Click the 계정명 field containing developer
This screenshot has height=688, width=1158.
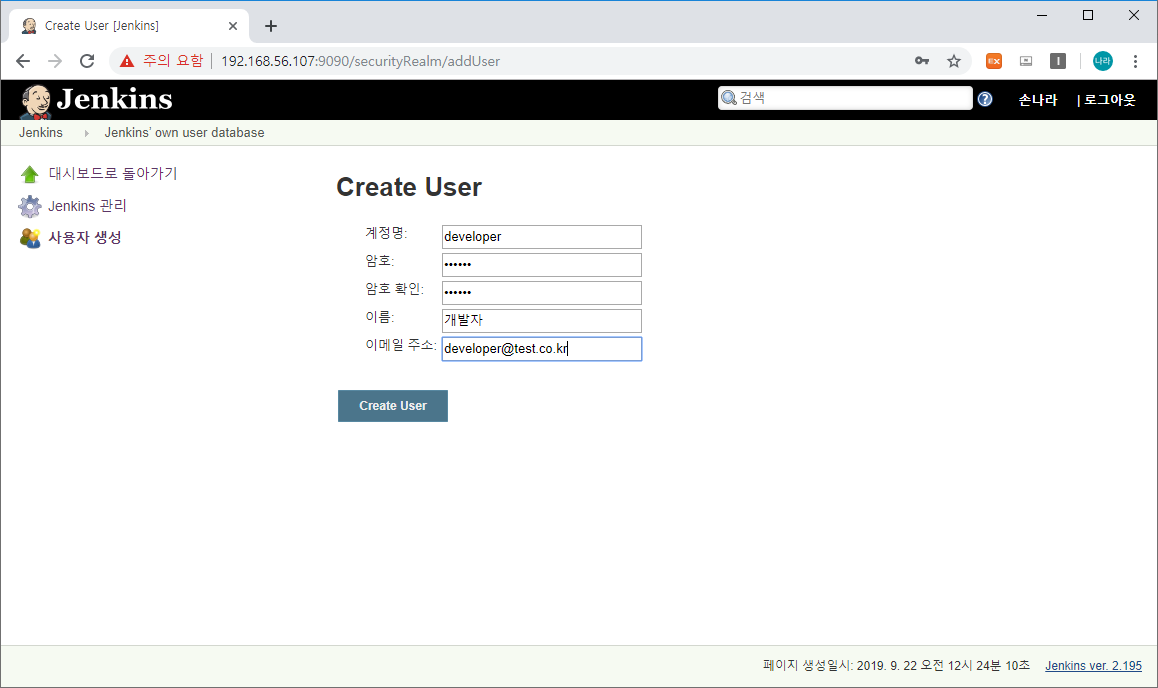pyautogui.click(x=541, y=237)
